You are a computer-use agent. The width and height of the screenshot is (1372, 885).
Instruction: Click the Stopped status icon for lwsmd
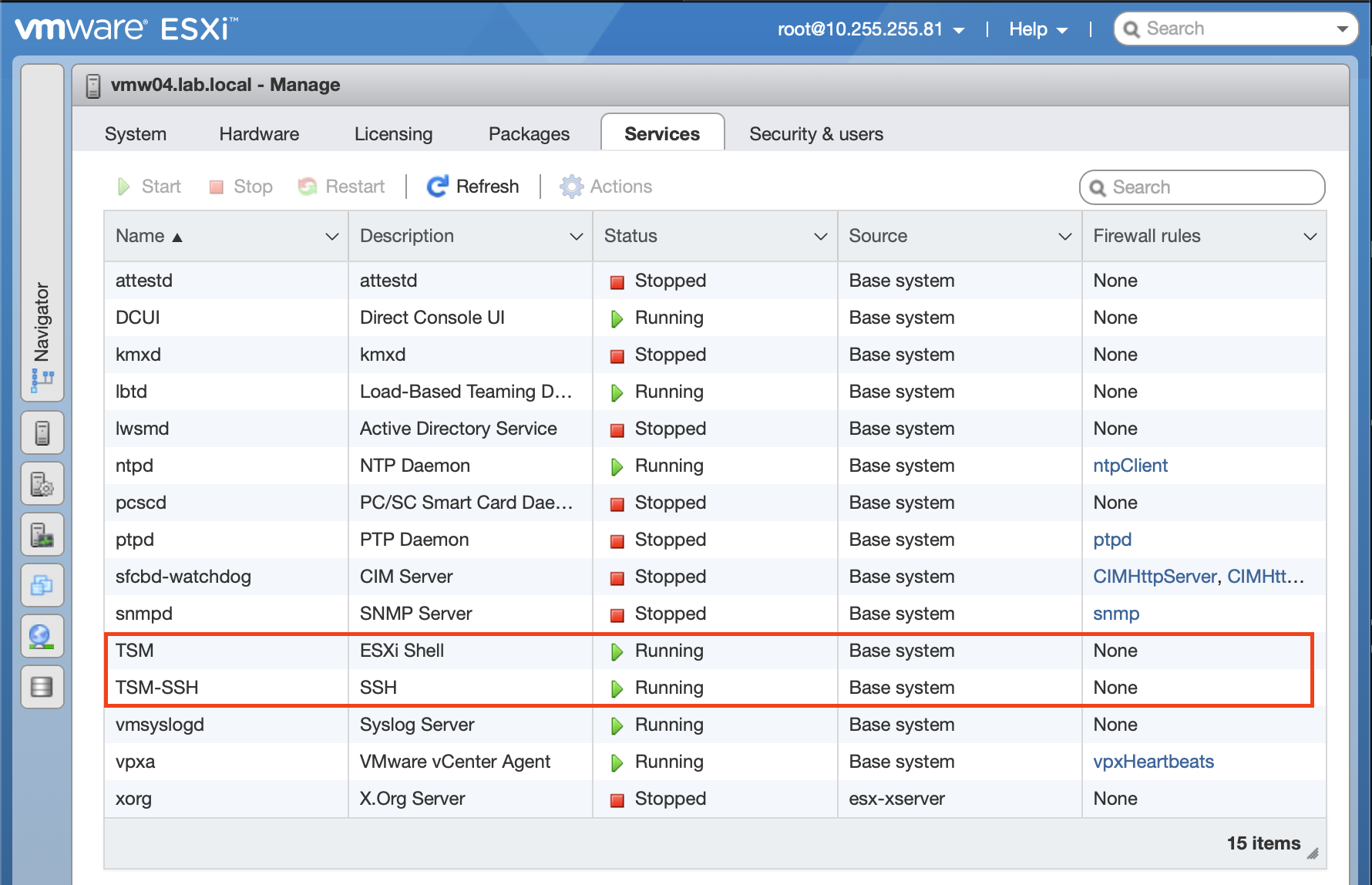pyautogui.click(x=617, y=430)
